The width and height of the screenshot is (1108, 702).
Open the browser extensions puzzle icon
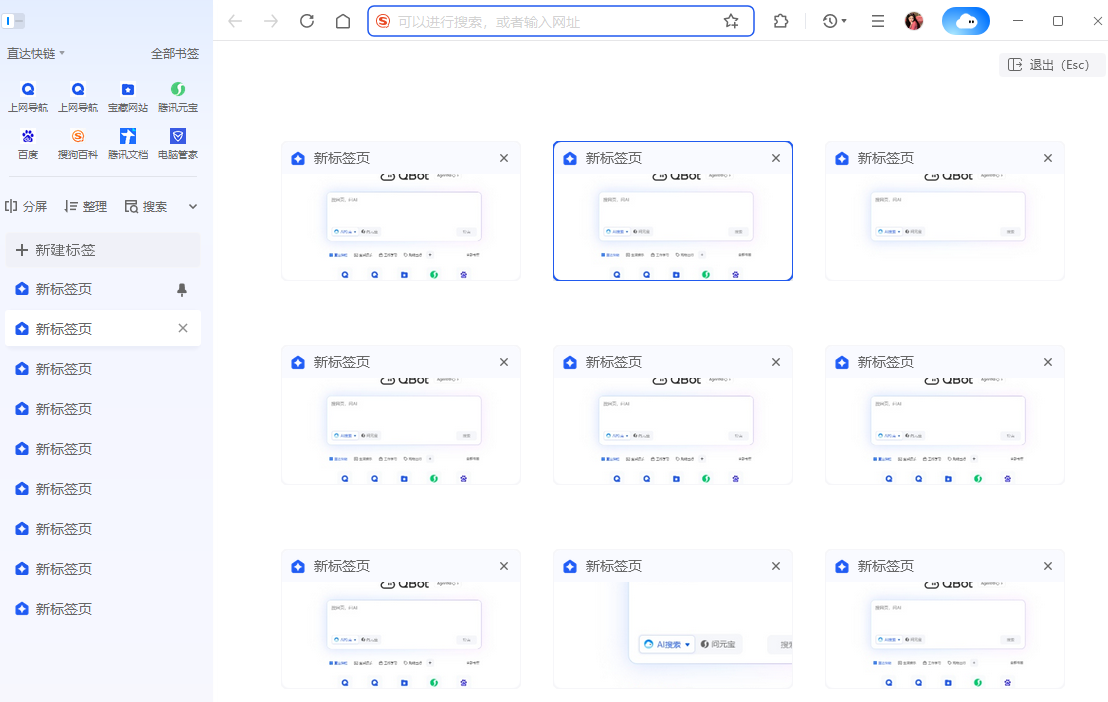781,20
